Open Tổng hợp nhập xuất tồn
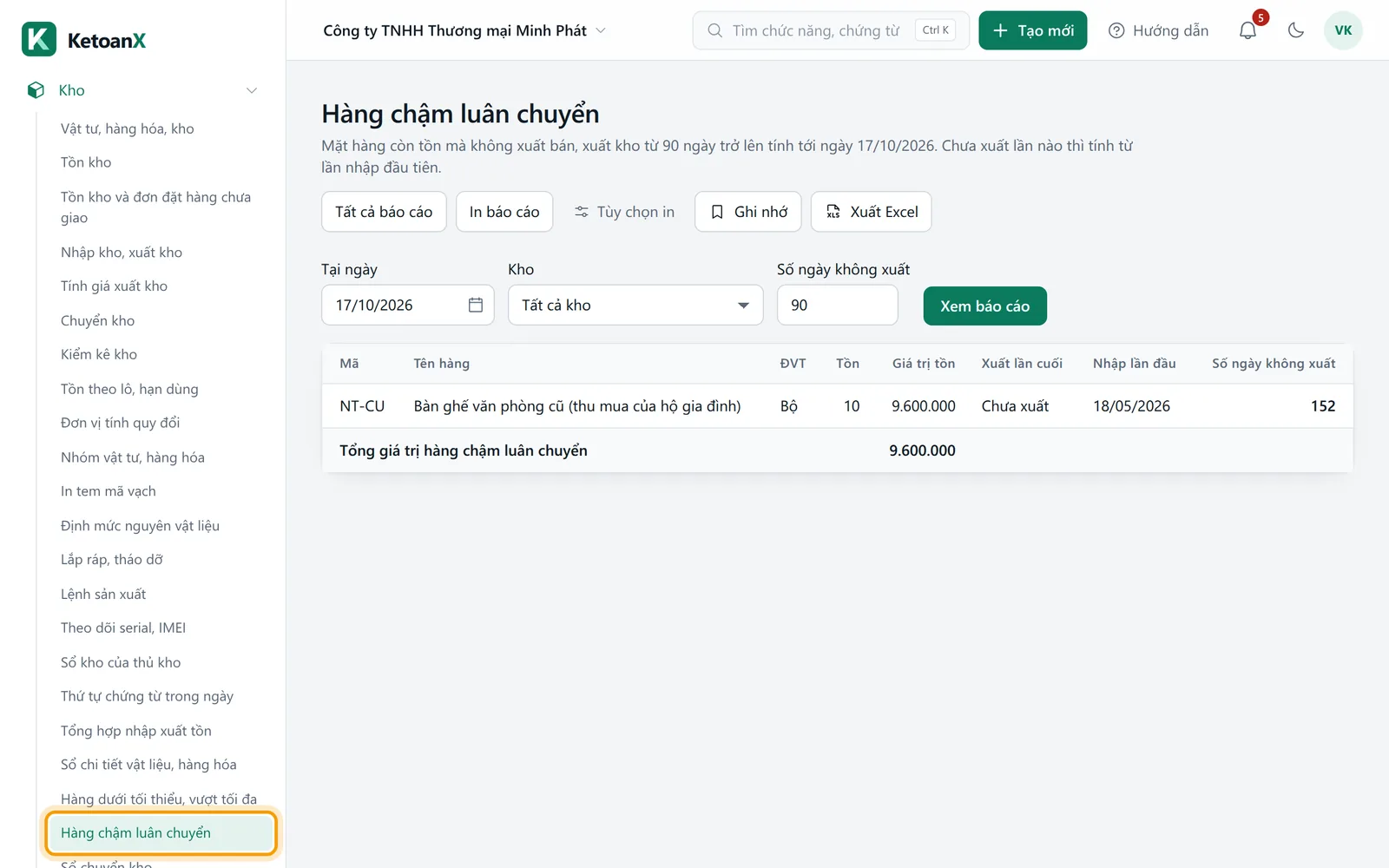The image size is (1389, 868). tap(136, 731)
